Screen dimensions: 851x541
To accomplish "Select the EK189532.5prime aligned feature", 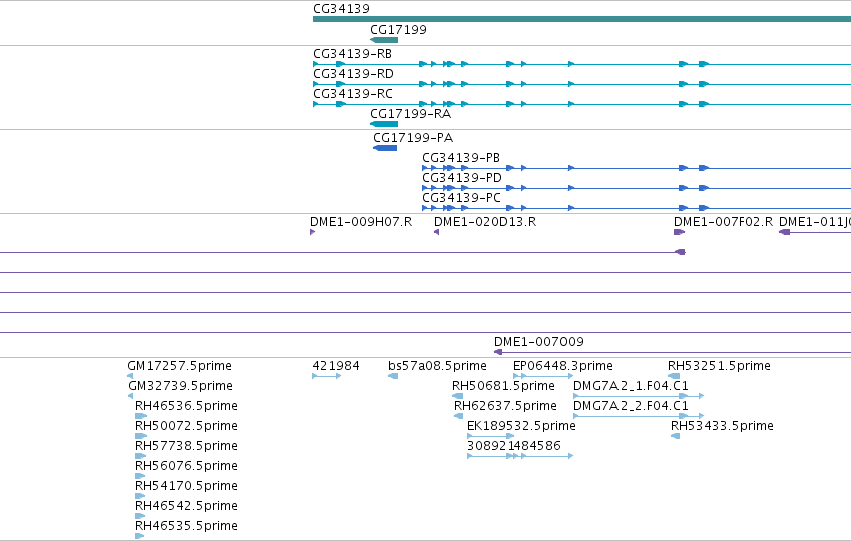I will [x=491, y=436].
